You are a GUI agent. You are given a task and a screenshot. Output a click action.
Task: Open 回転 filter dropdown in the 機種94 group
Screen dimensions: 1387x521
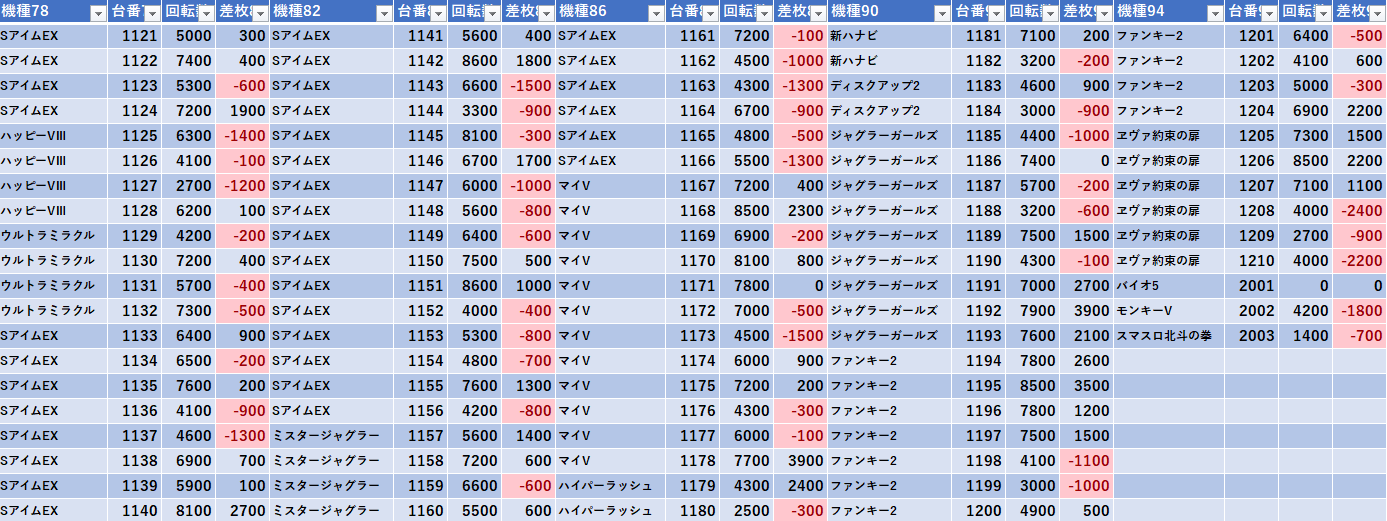click(1323, 13)
